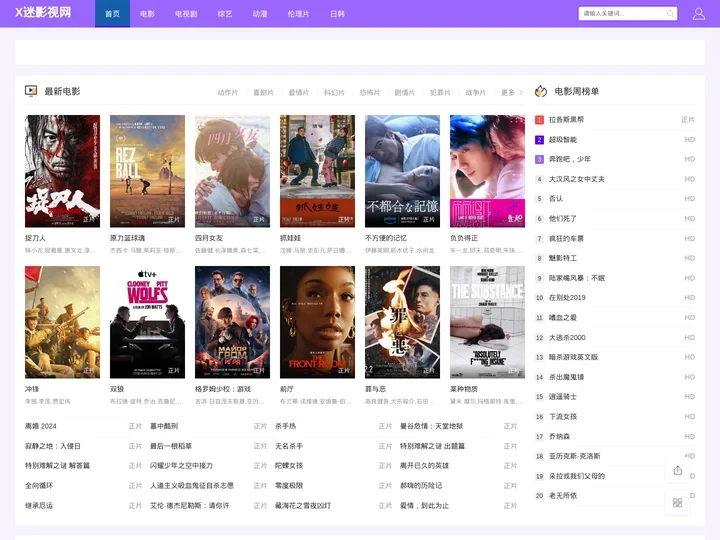
Task: Expand 更多 movie categories
Action: click(x=512, y=92)
